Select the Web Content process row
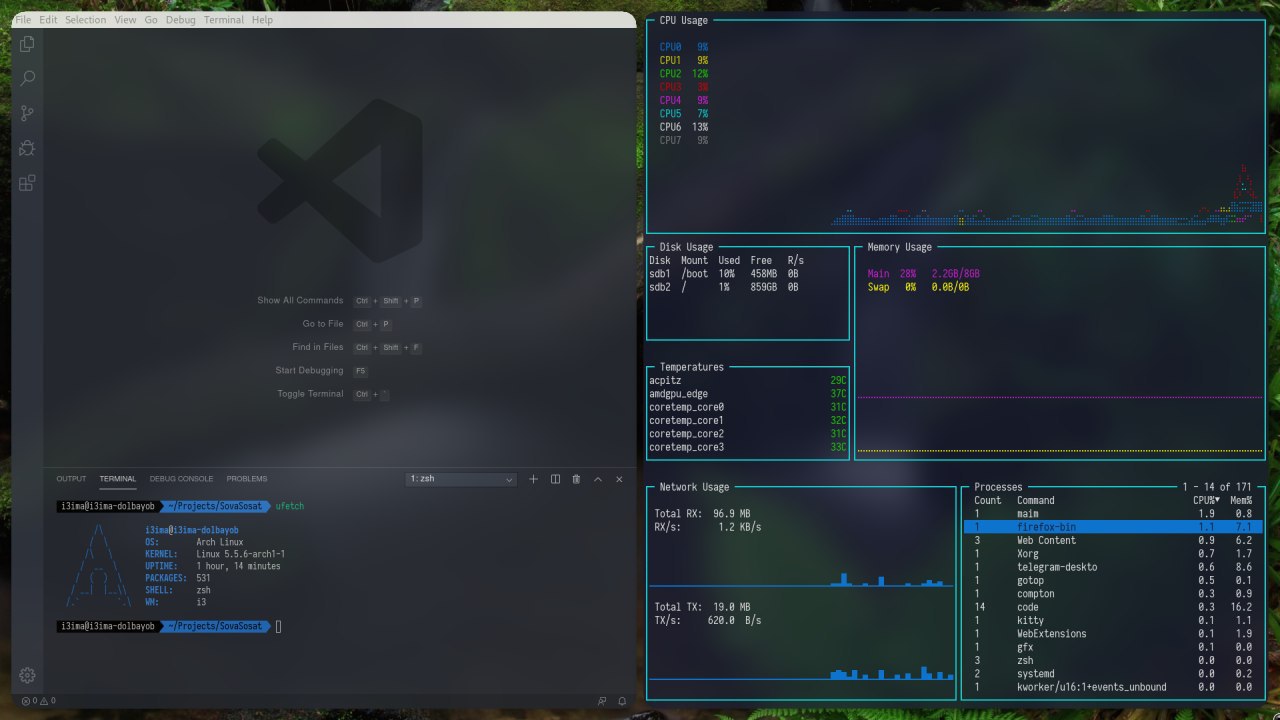This screenshot has height=720, width=1280. [1114, 540]
